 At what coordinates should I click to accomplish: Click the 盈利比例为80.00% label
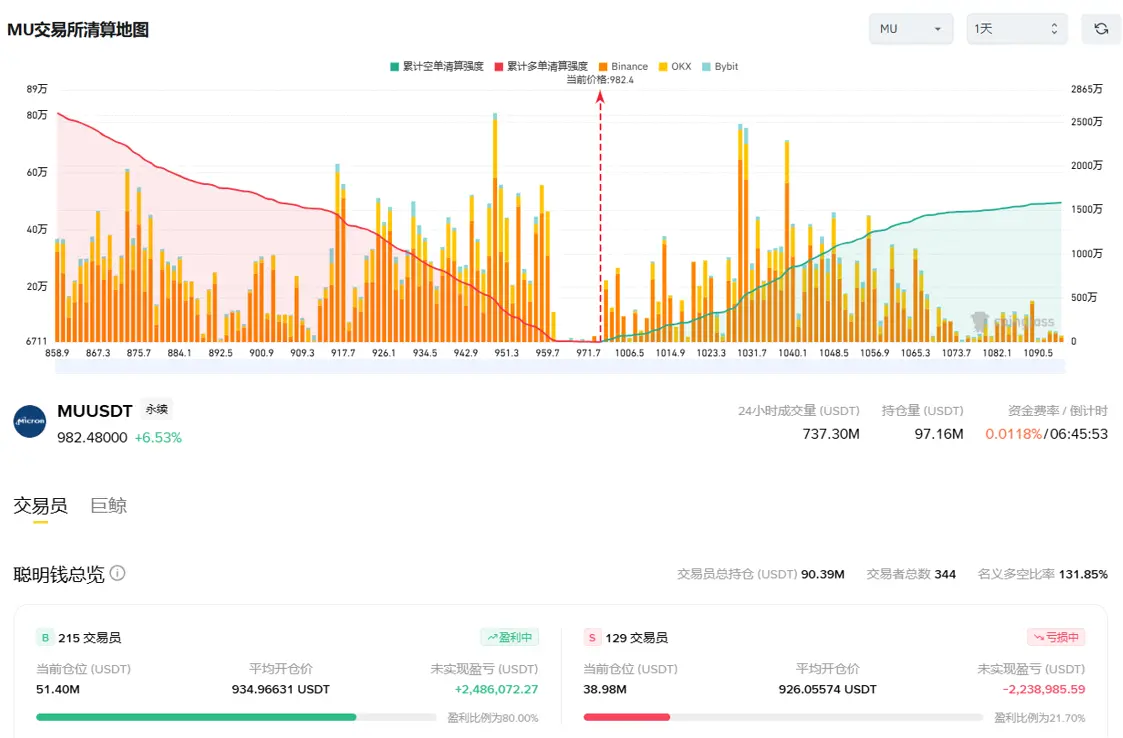coord(493,718)
